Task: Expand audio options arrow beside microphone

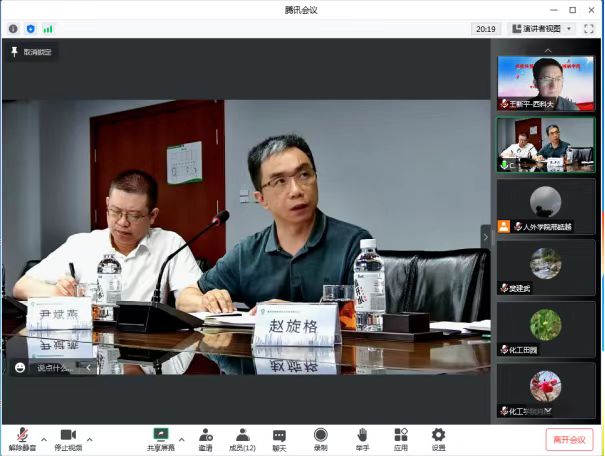Action: click(43, 439)
